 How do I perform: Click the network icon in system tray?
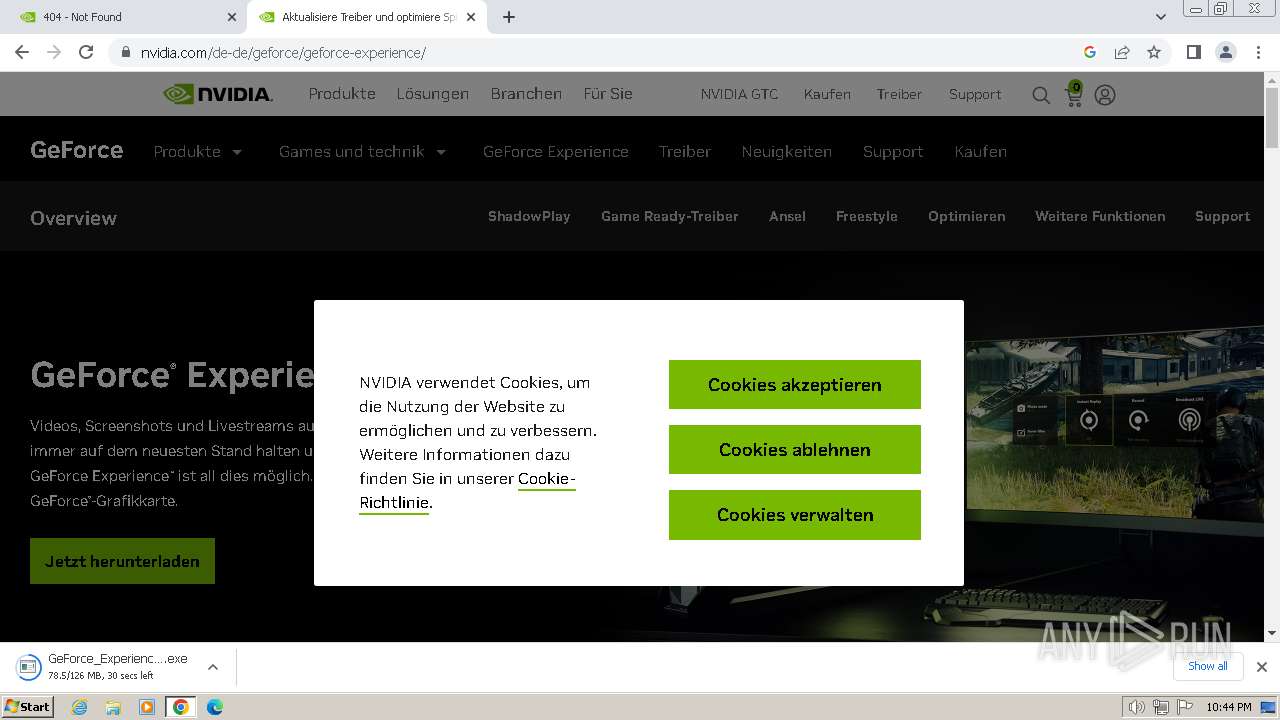click(x=1160, y=707)
